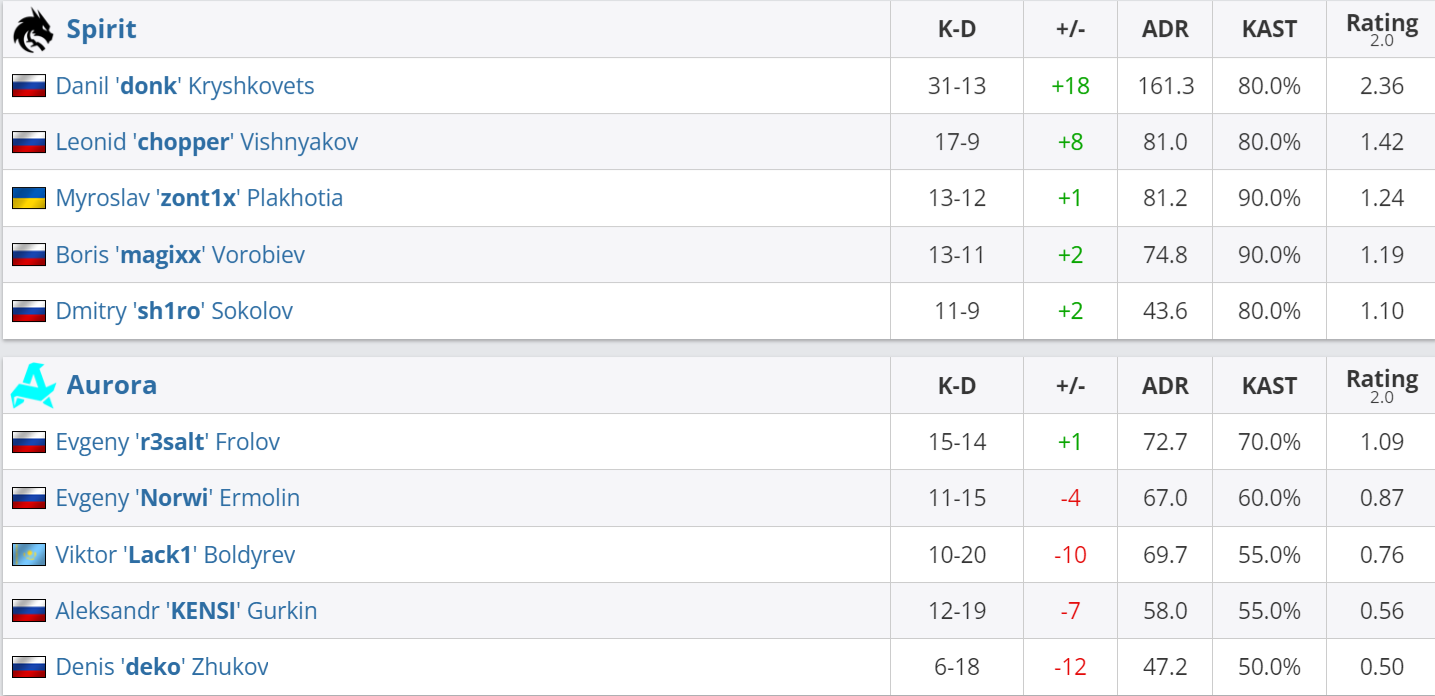Open Danil 'donk' Kryshkovets player profile
The image size is (1435, 696).
[x=185, y=86]
